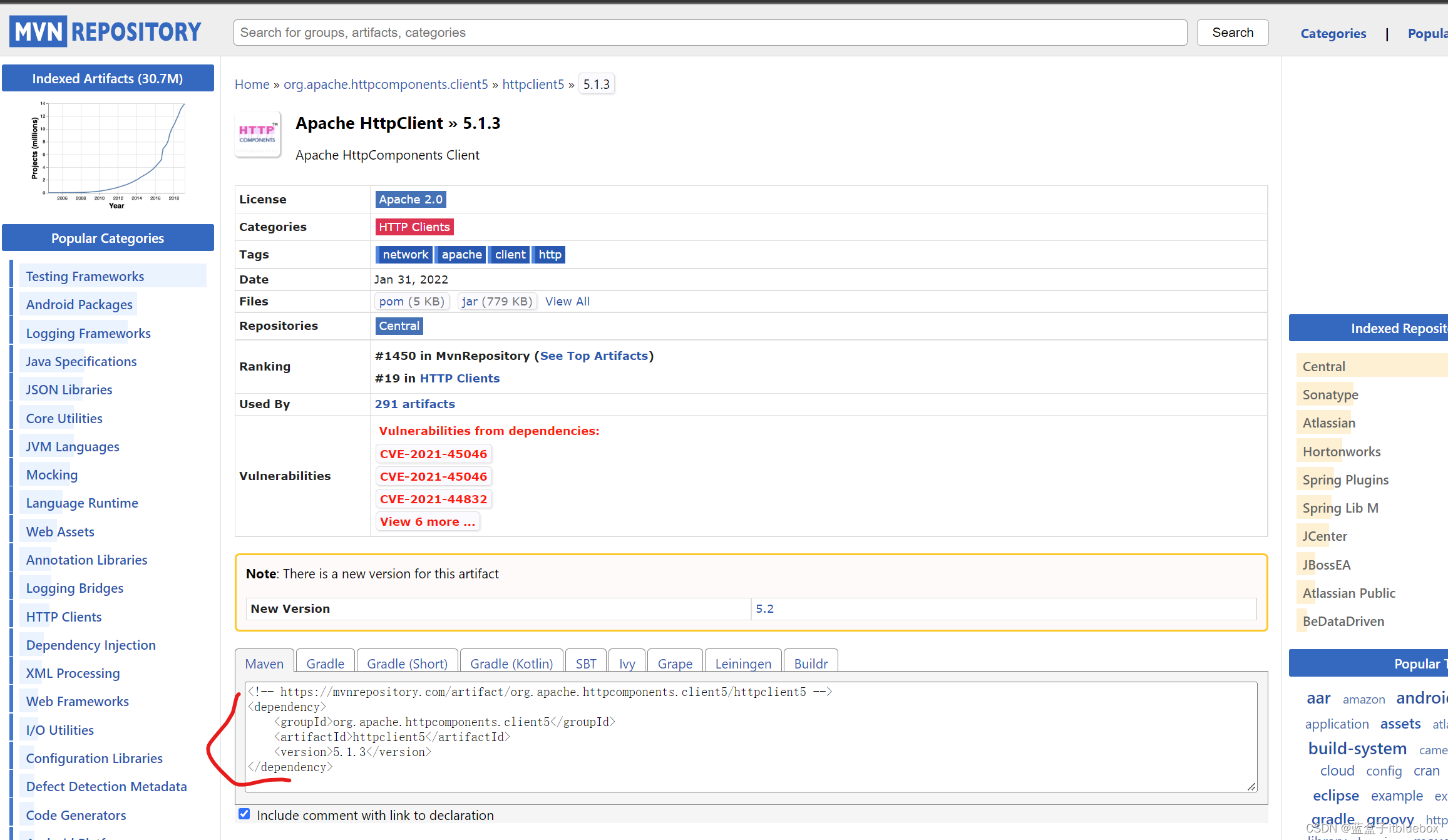This screenshot has width=1448, height=840.
Task: Open the Categories top navigation link
Action: [1333, 34]
